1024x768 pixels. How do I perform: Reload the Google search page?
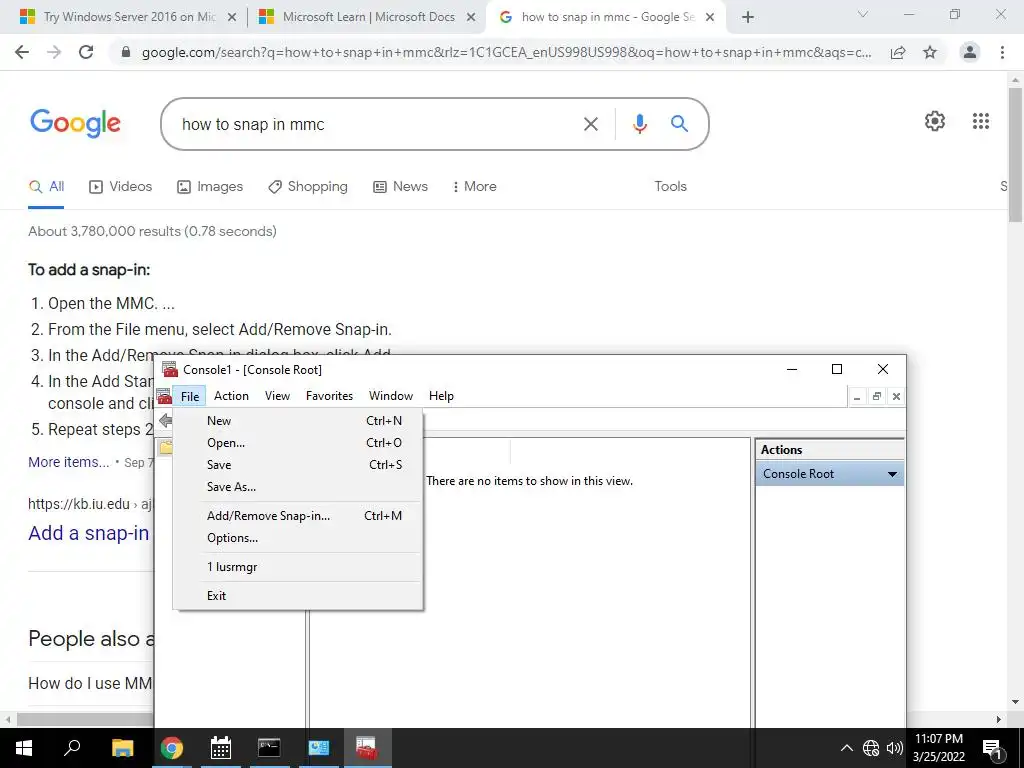(86, 52)
